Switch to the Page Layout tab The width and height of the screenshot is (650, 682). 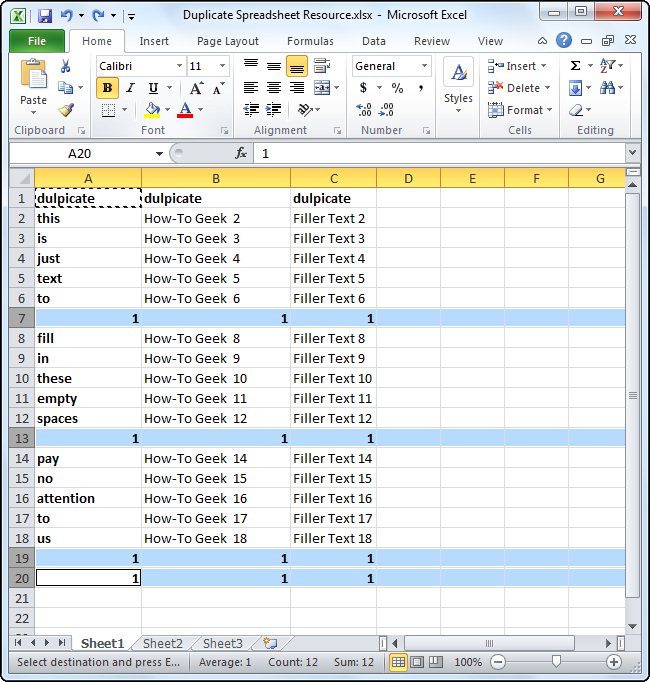228,41
